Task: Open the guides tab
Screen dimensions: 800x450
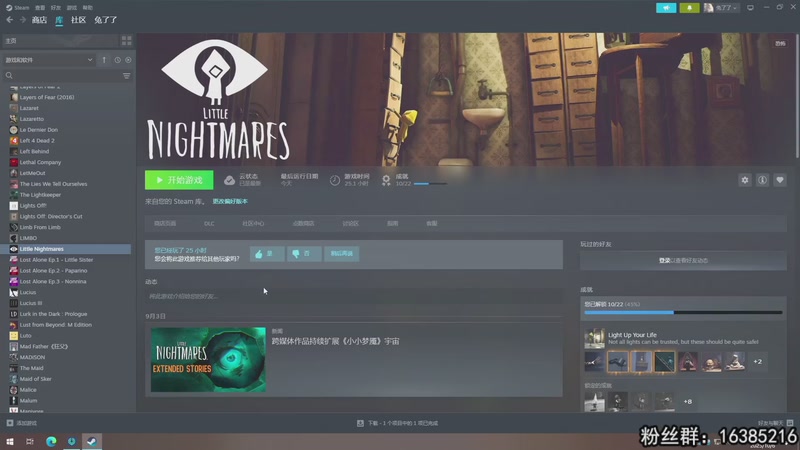Action: point(392,223)
